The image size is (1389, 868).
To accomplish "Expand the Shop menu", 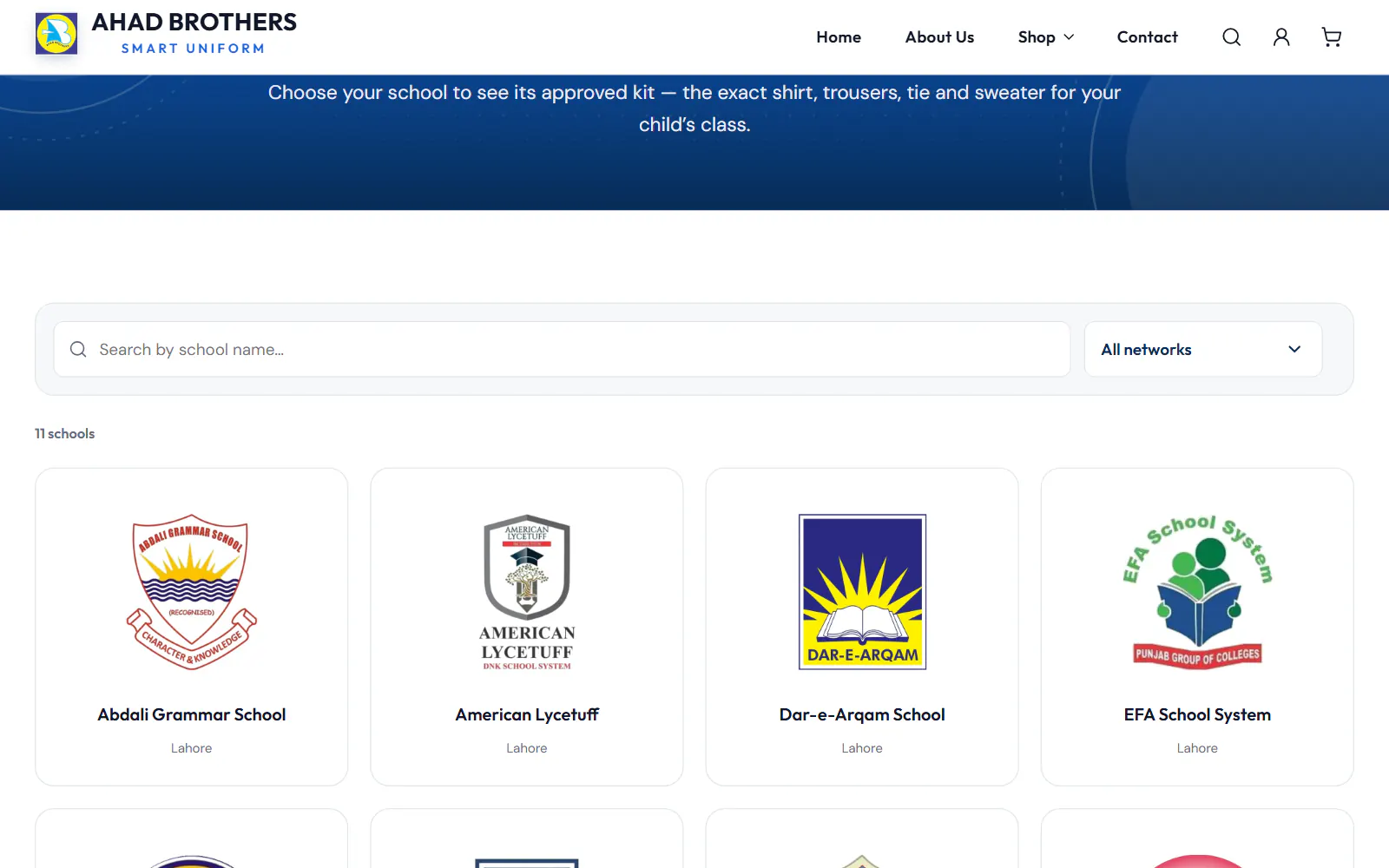I will 1046,37.
